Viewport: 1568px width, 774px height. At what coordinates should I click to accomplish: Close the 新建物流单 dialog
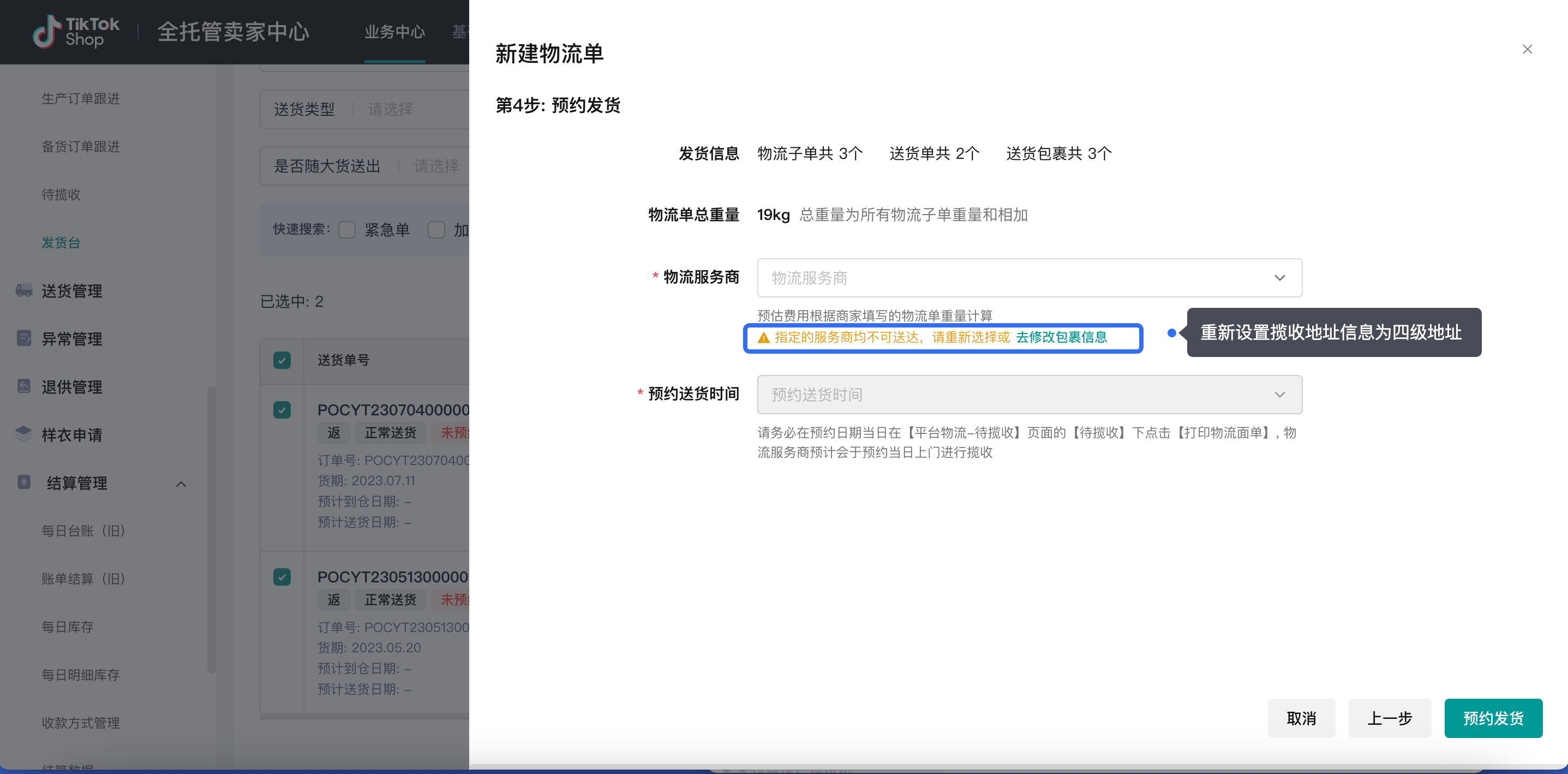click(x=1527, y=49)
